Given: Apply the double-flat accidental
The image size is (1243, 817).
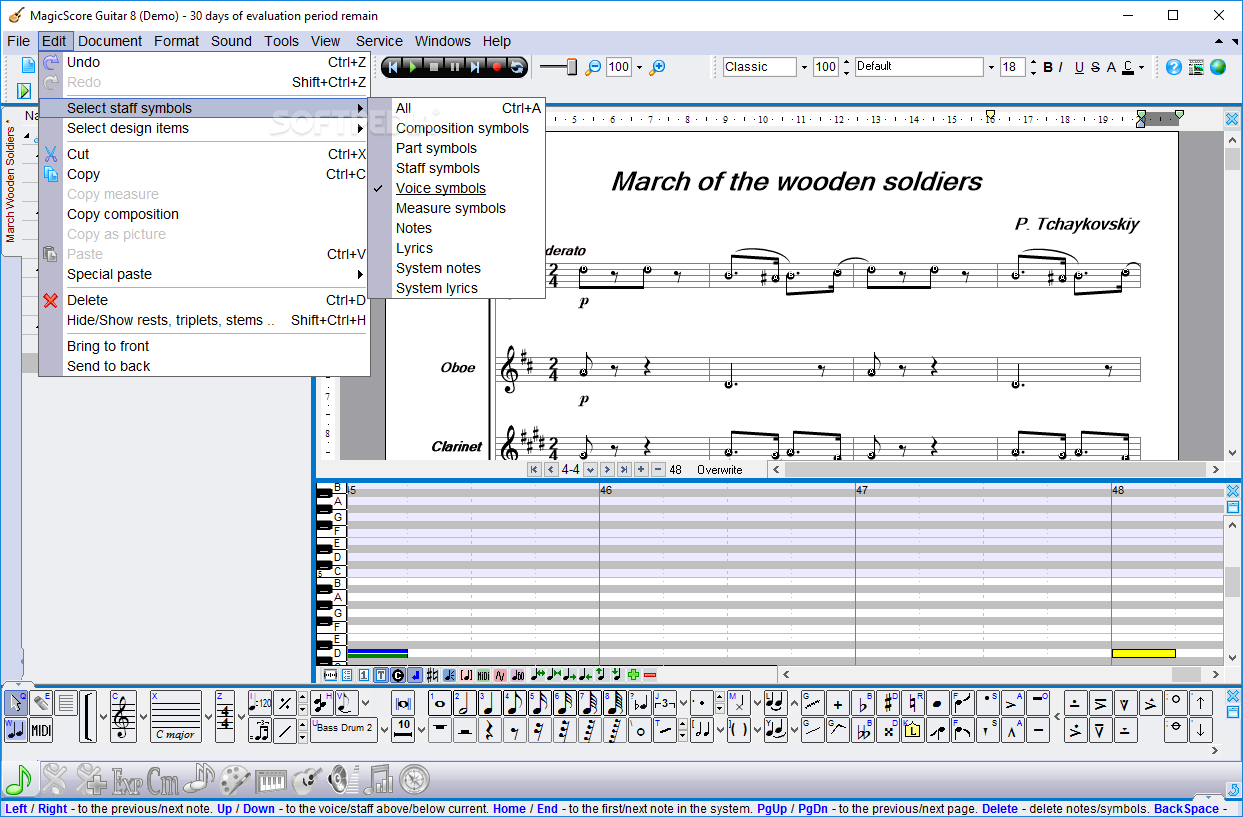Looking at the screenshot, I should pyautogui.click(x=863, y=731).
